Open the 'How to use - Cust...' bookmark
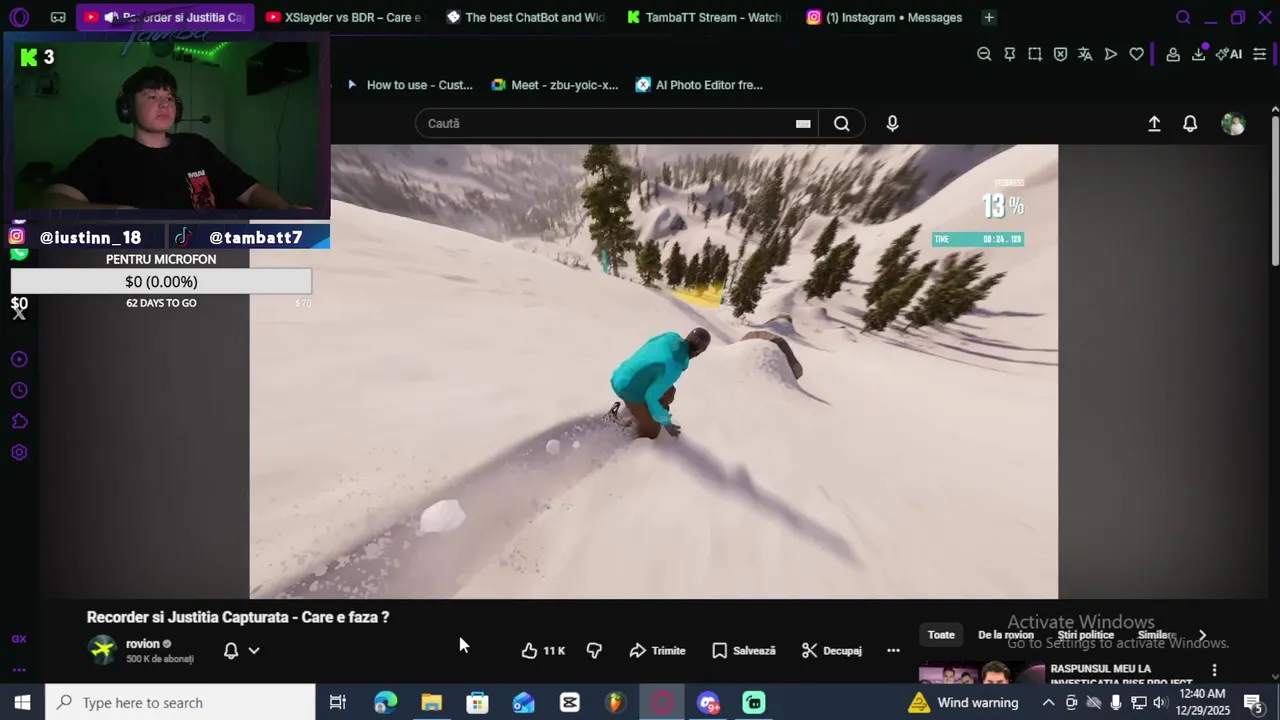Viewport: 1280px width, 720px height. pyautogui.click(x=409, y=85)
